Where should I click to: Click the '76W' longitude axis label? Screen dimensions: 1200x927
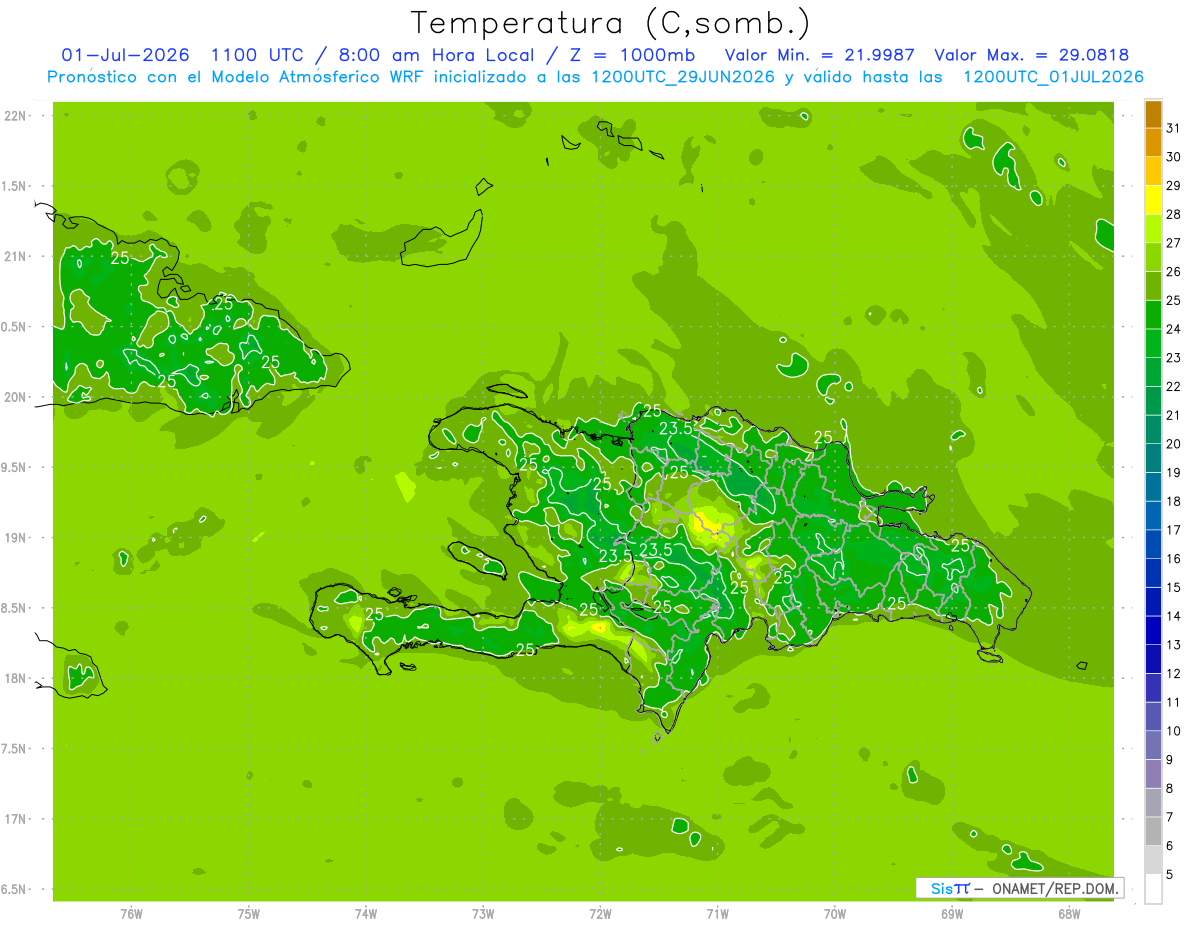tap(131, 913)
